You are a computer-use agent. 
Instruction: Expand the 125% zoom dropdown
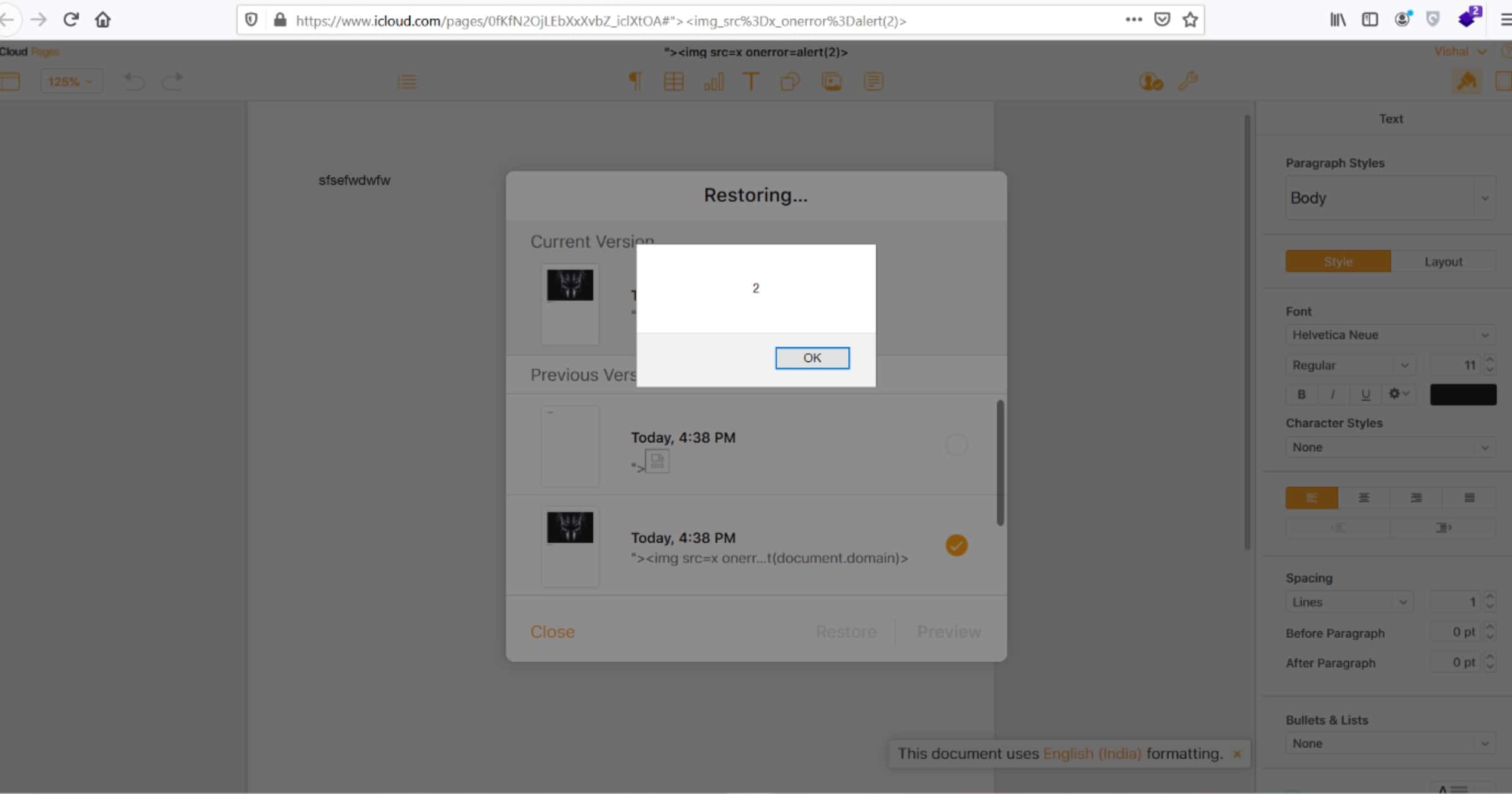pyautogui.click(x=71, y=81)
